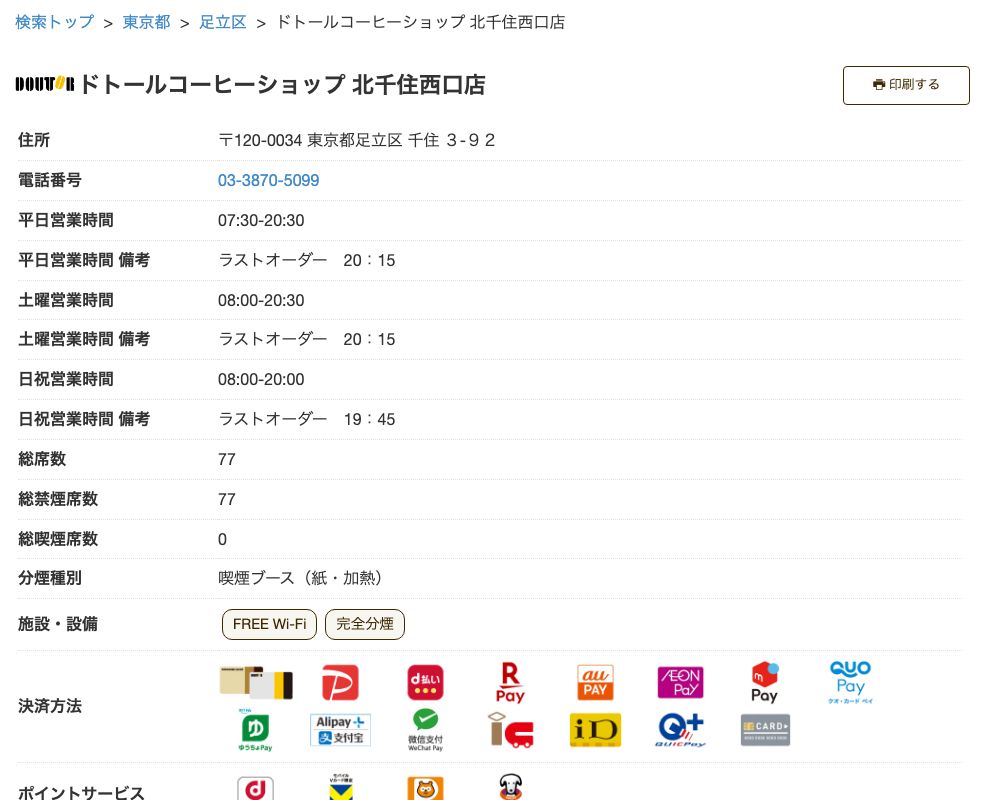The height and width of the screenshot is (800, 990).
Task: Select the yellow iD payment icon
Action: pyautogui.click(x=595, y=730)
